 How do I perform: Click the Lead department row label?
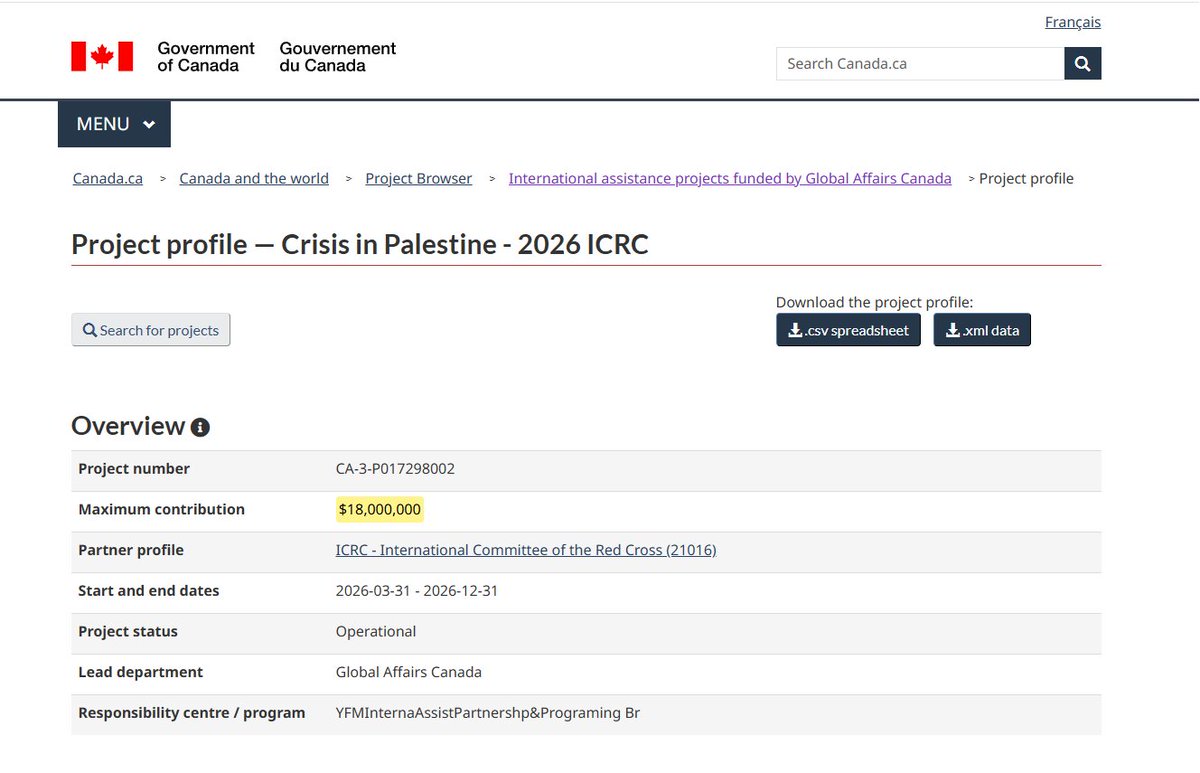pyautogui.click(x=140, y=672)
